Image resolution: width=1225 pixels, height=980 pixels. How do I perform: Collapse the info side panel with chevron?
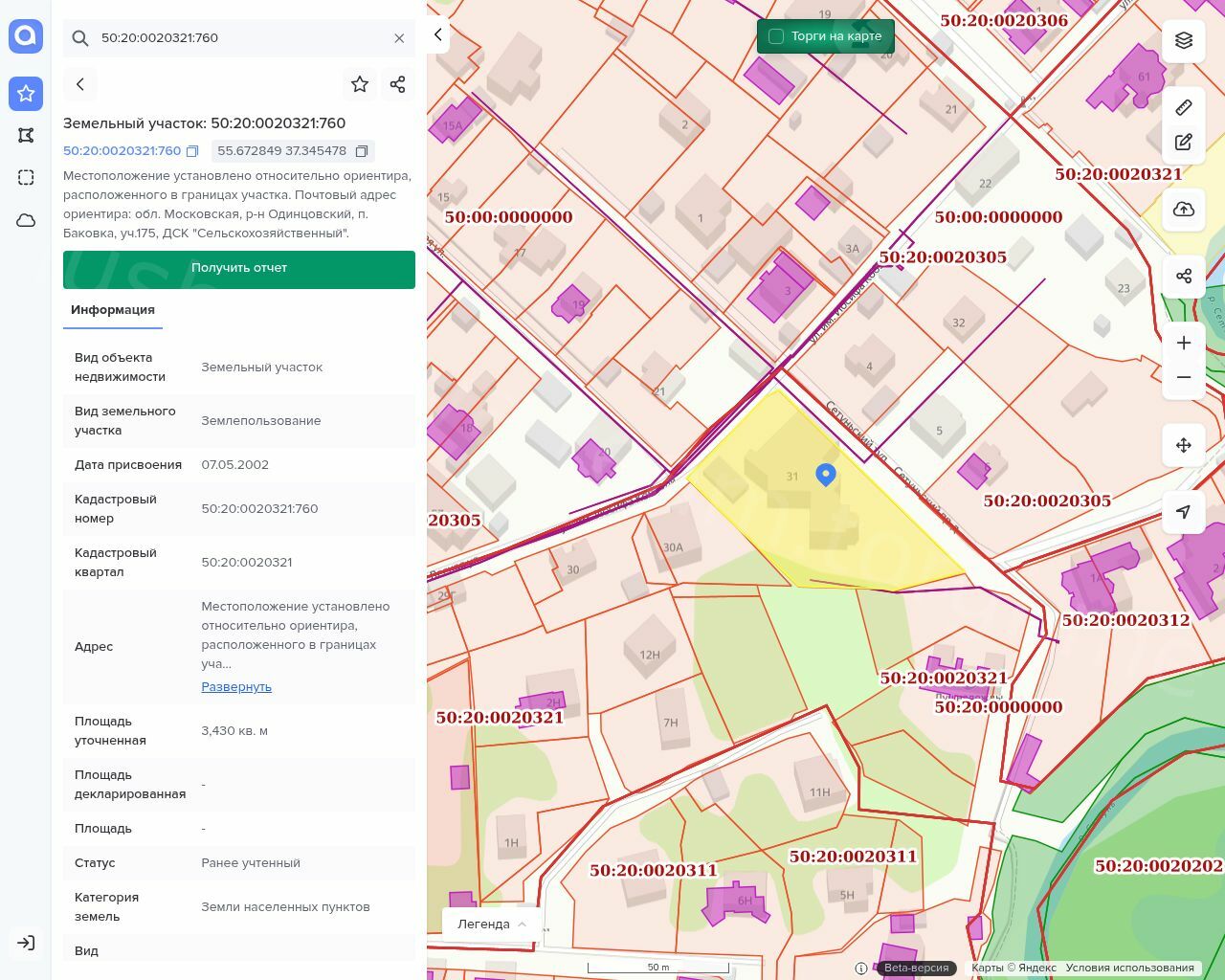click(438, 34)
